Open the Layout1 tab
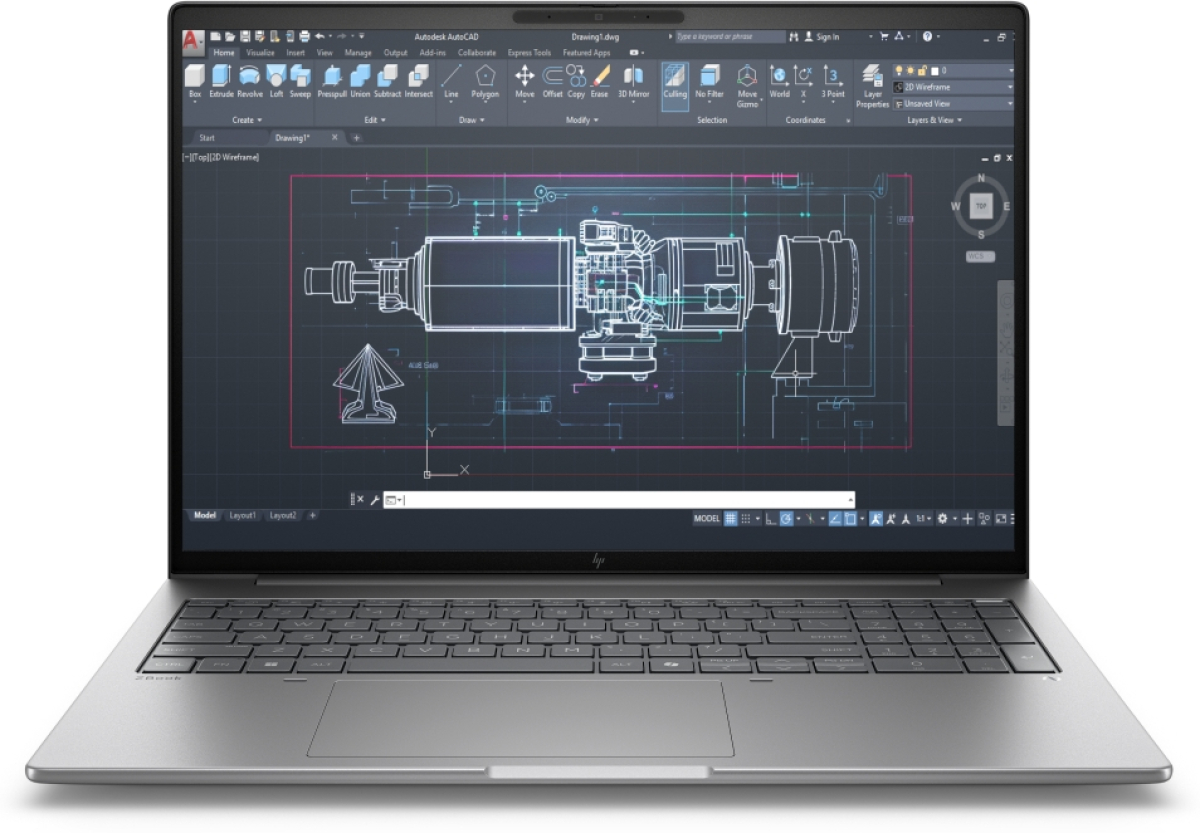 click(243, 515)
